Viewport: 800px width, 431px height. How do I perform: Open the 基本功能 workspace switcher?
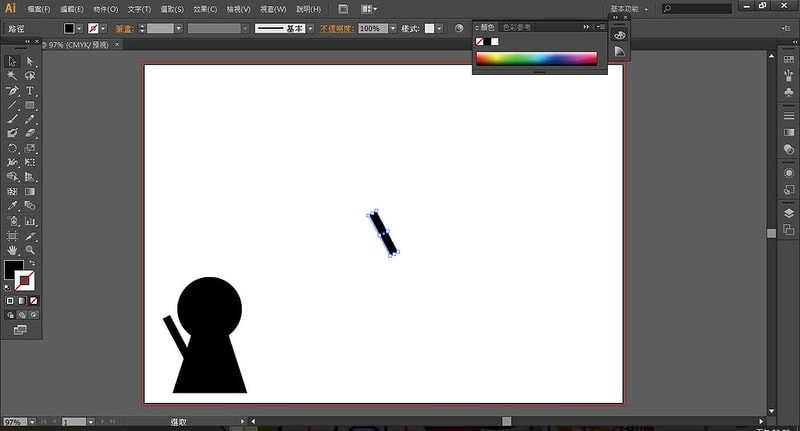coord(632,8)
